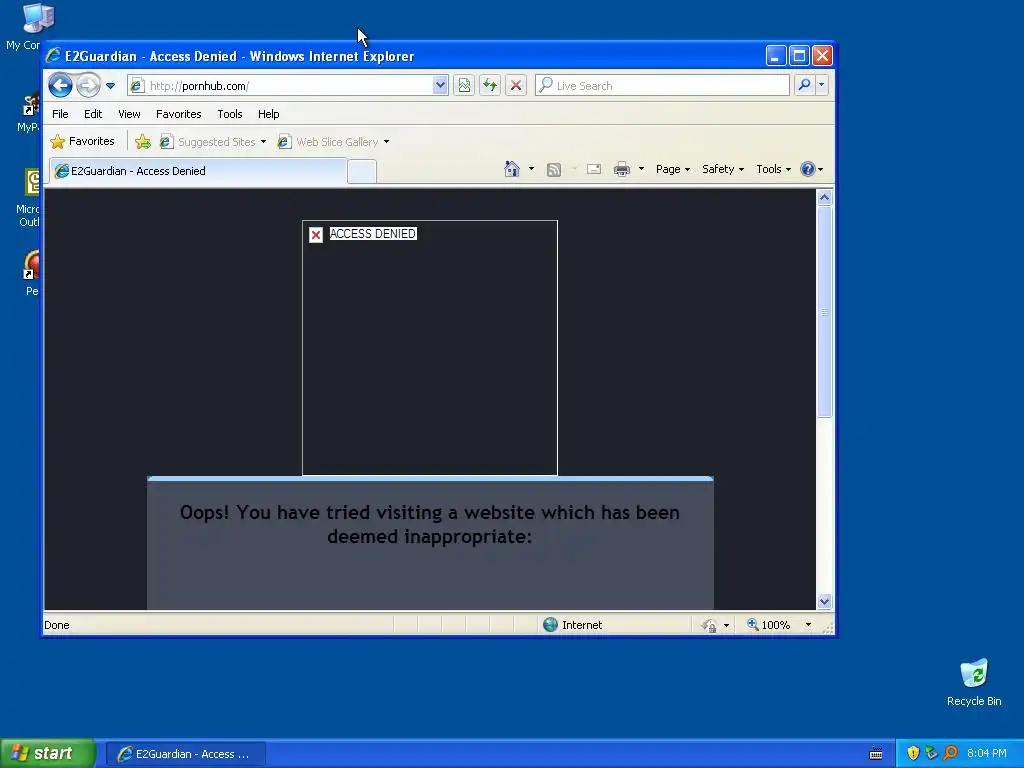Go back with the Back arrow button
Viewport: 1024px width, 768px height.
coord(60,86)
